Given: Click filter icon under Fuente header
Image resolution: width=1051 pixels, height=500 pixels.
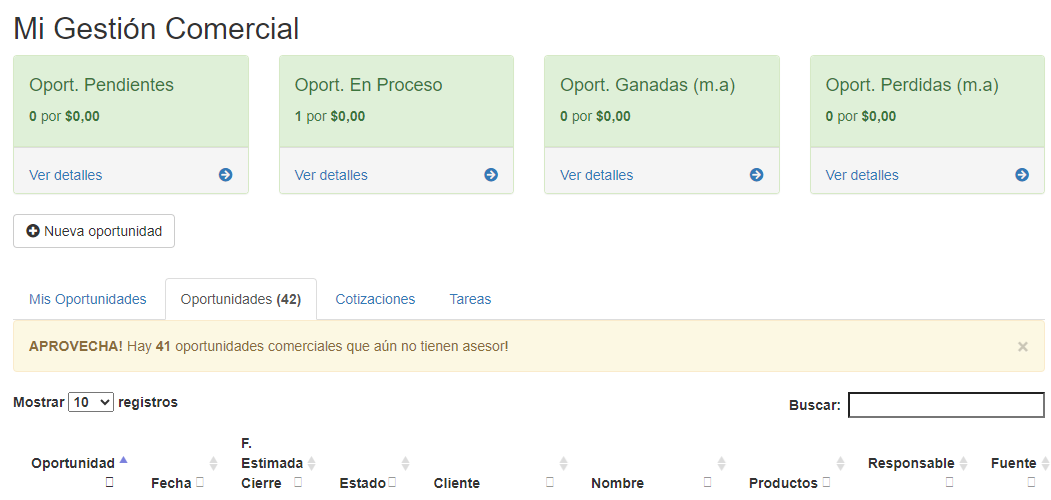Looking at the screenshot, I should click(1031, 481).
